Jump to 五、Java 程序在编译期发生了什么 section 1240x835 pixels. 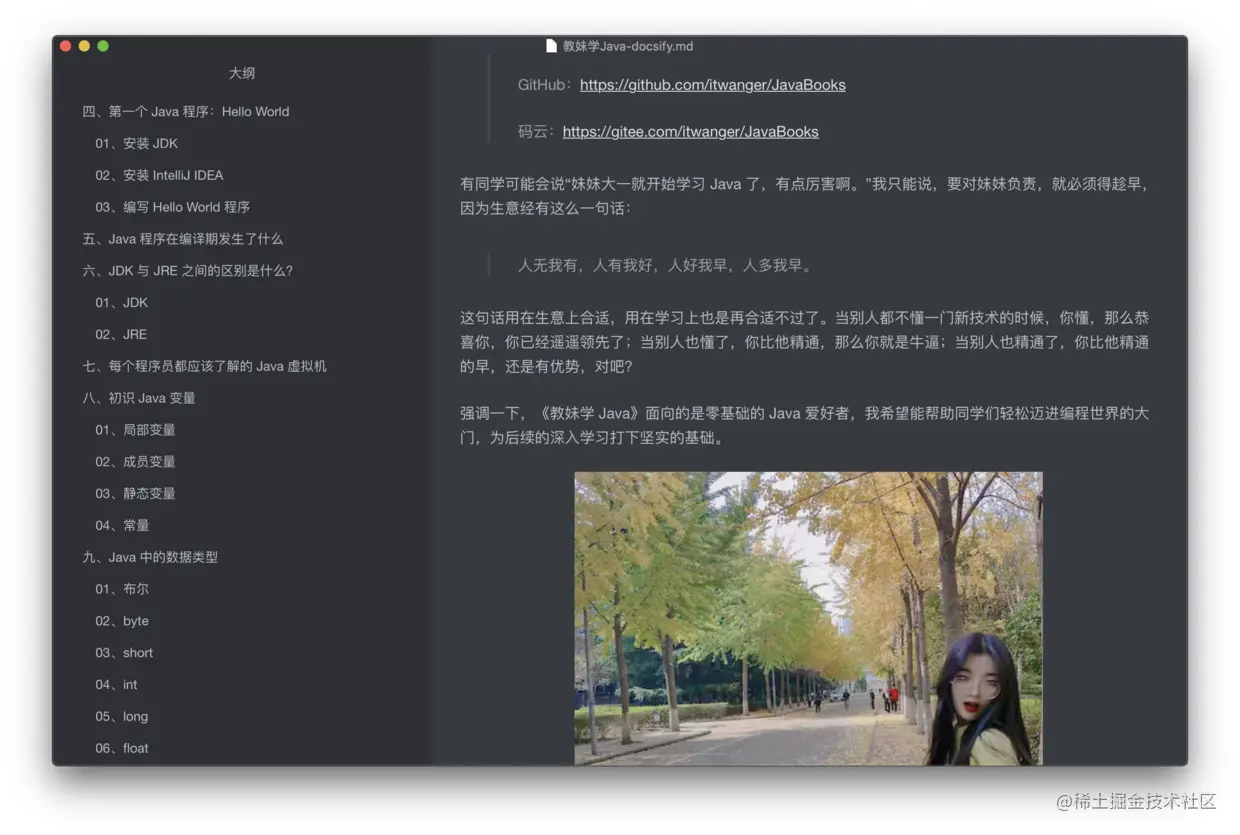(183, 239)
